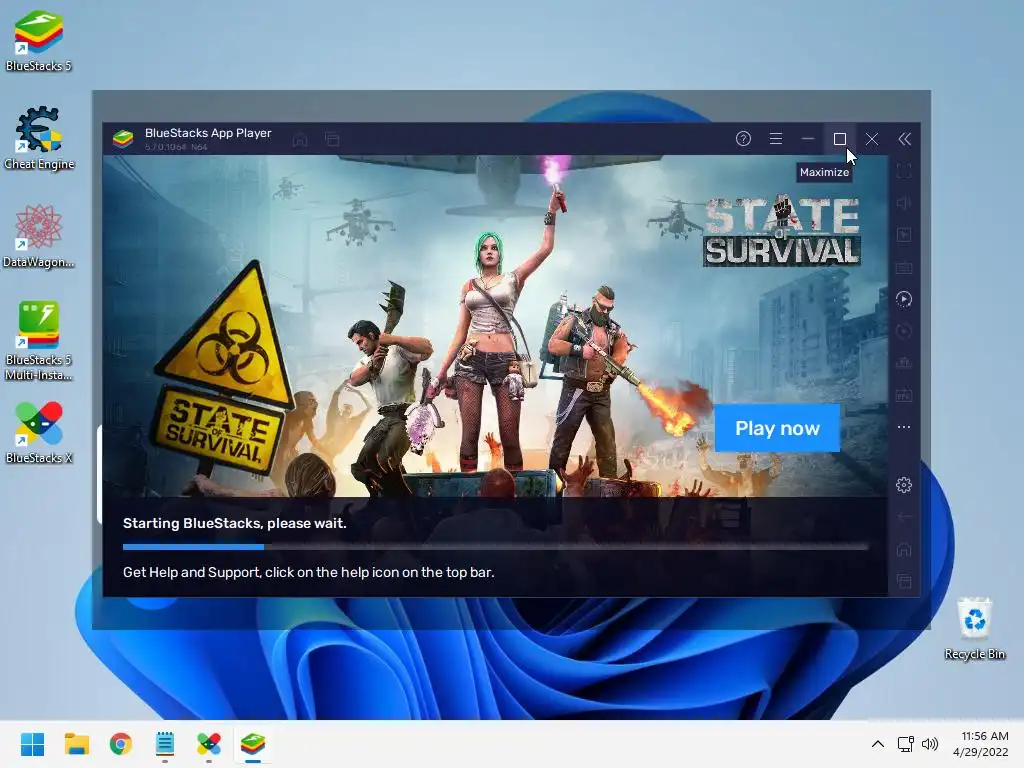The height and width of the screenshot is (768, 1024).
Task: Click the network icon in system tray
Action: (905, 744)
